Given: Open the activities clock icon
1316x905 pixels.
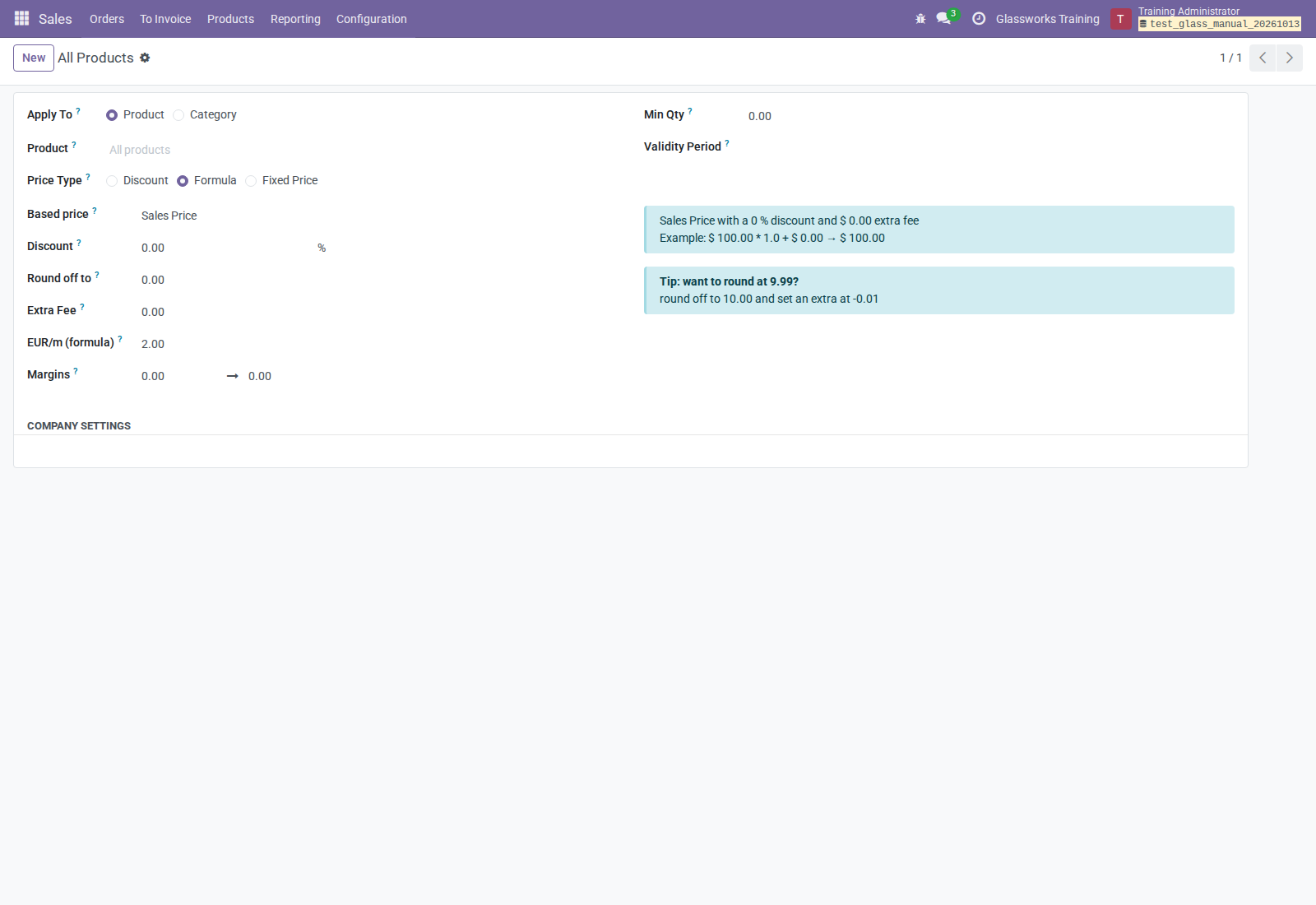Looking at the screenshot, I should 979,19.
